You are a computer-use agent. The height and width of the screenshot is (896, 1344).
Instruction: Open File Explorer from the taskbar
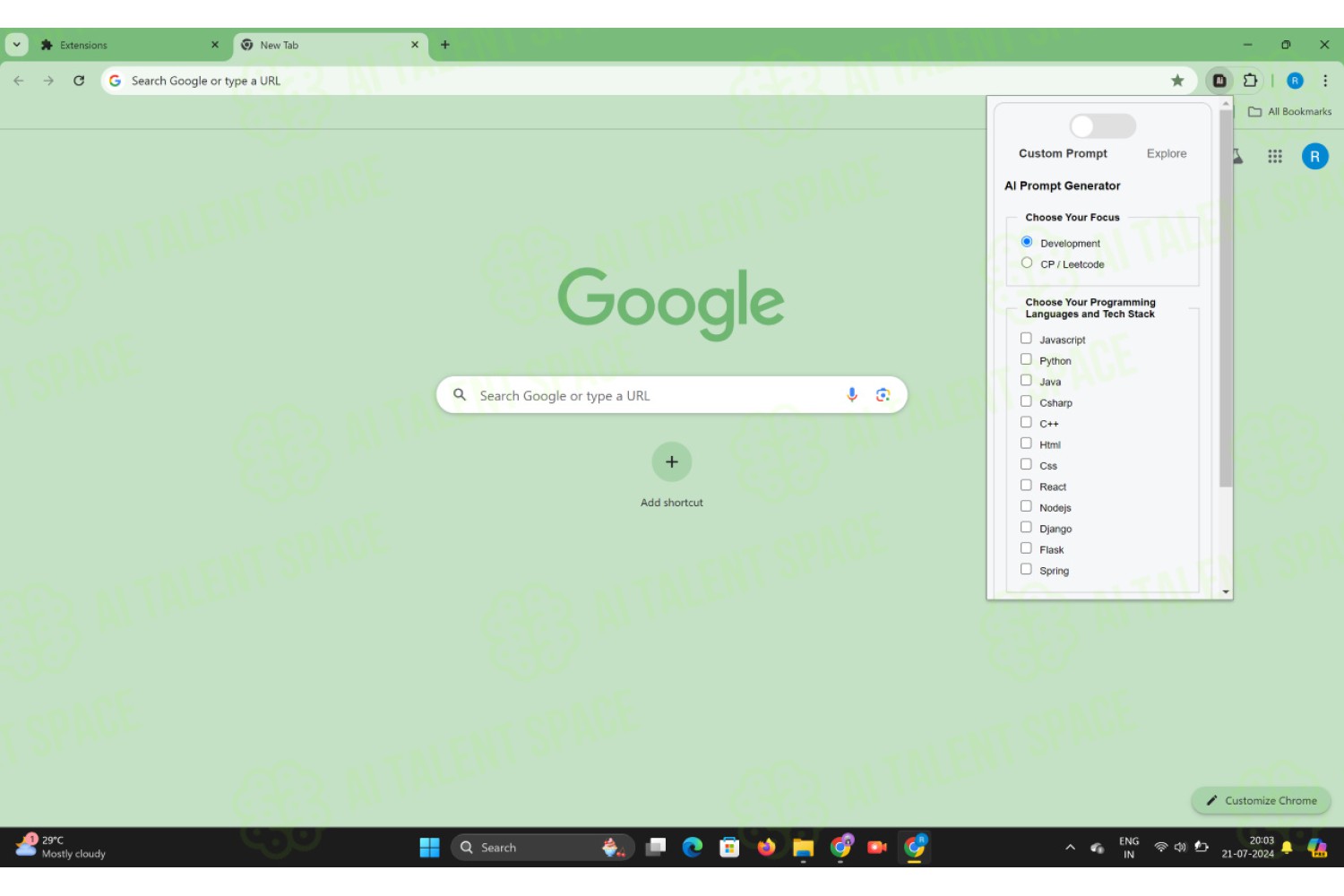click(803, 848)
